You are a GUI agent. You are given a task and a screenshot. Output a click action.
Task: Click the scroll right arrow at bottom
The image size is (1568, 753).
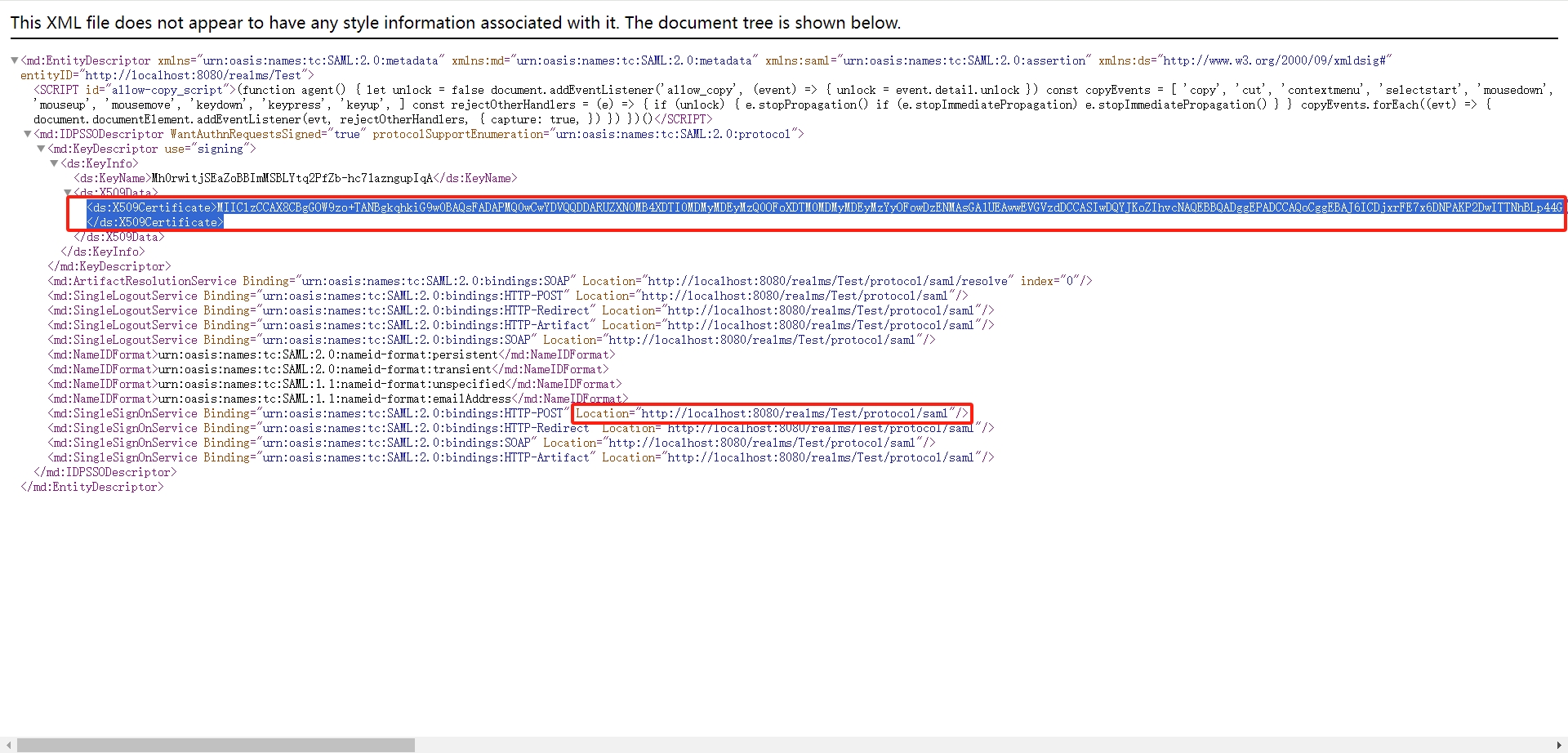pyautogui.click(x=1560, y=745)
